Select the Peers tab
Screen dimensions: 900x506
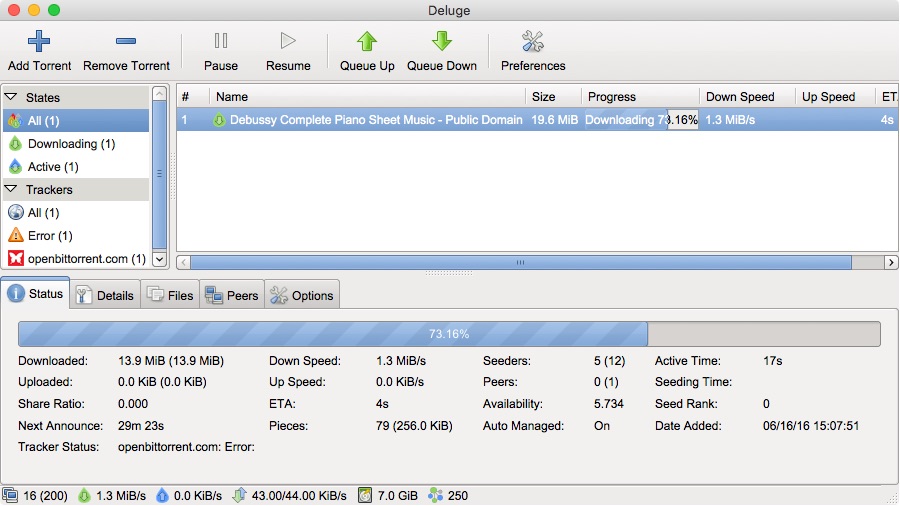click(232, 295)
